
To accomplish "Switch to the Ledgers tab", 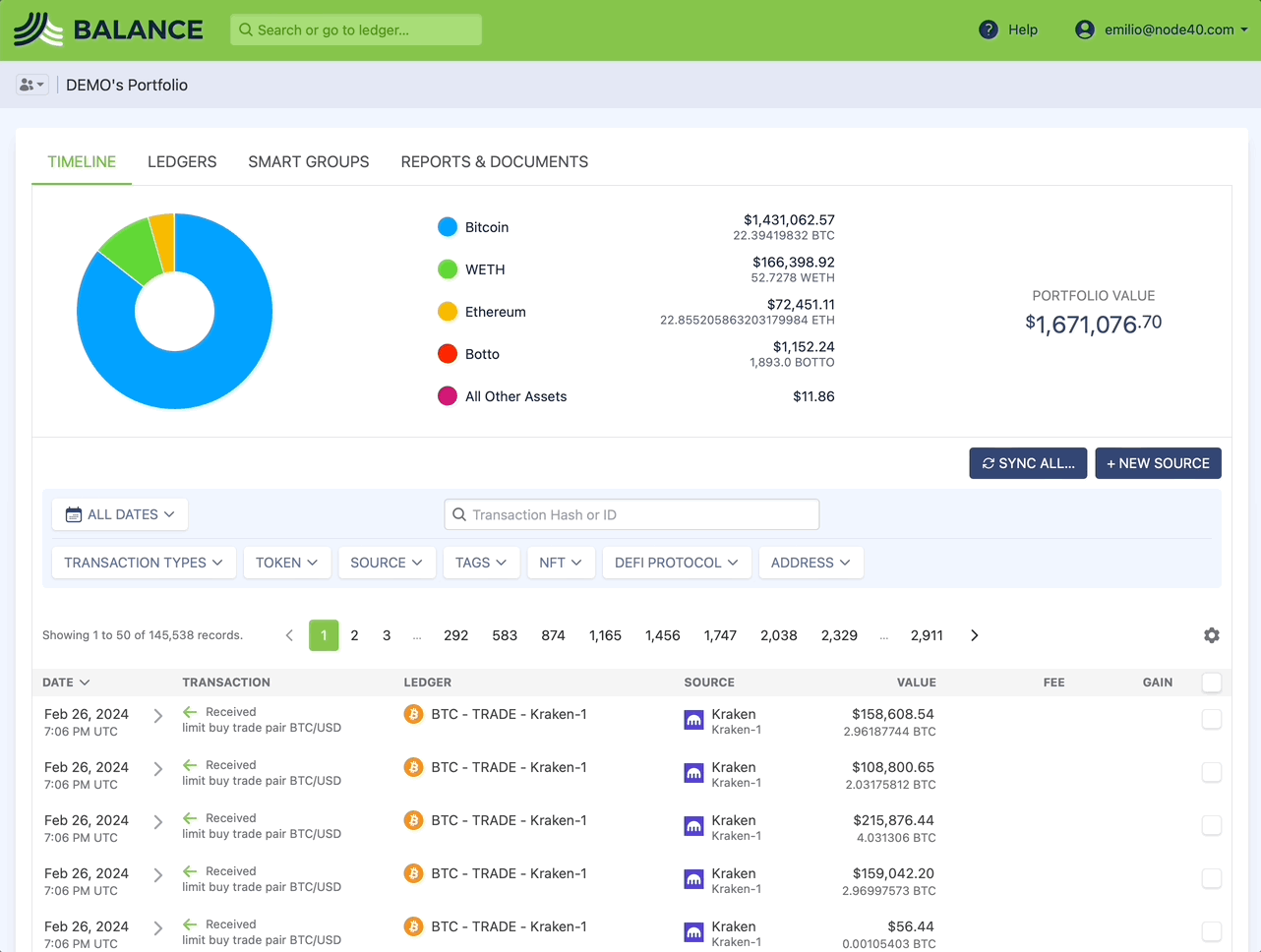I will tap(182, 162).
